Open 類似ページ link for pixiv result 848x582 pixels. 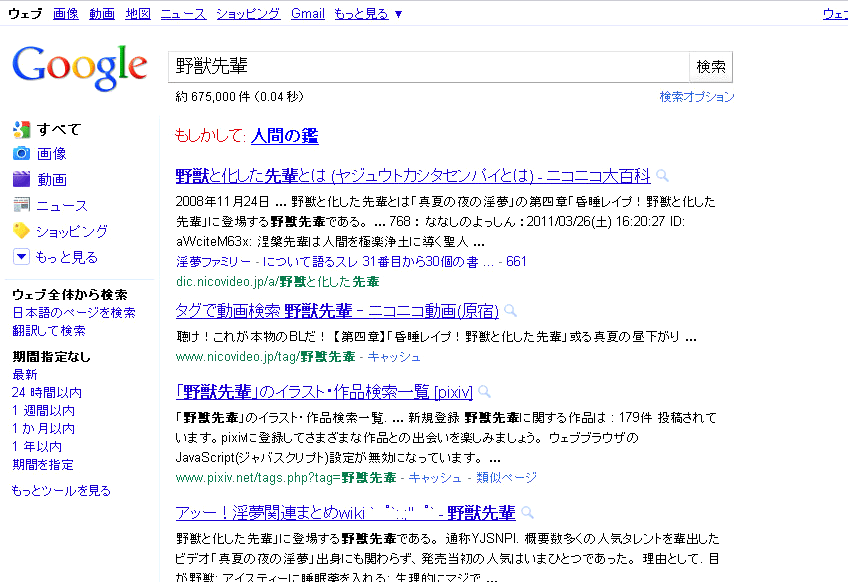tap(506, 478)
